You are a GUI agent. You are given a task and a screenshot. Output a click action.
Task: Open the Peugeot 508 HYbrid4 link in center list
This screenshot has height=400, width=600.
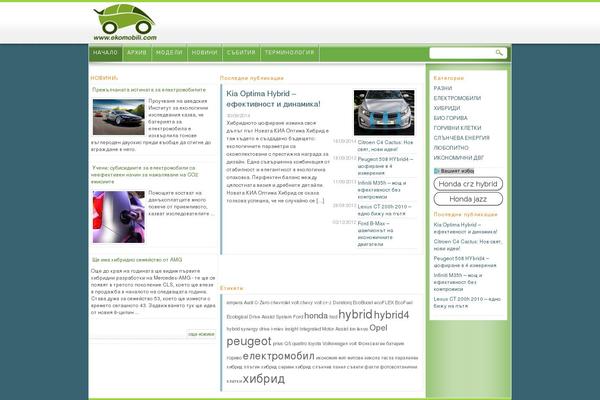click(385, 166)
